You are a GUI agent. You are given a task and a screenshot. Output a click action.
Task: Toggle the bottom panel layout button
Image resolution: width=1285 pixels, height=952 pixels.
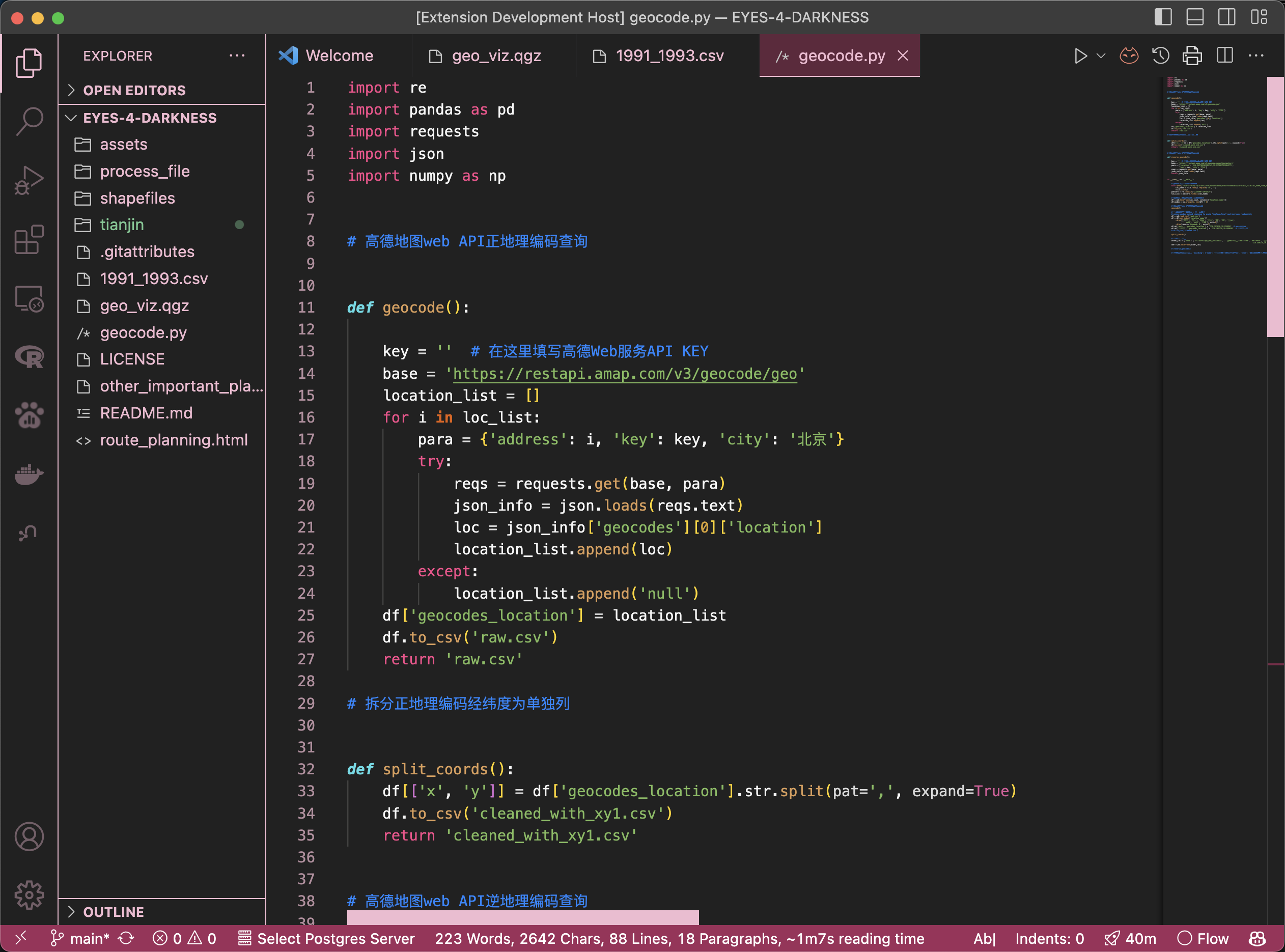click(1194, 17)
